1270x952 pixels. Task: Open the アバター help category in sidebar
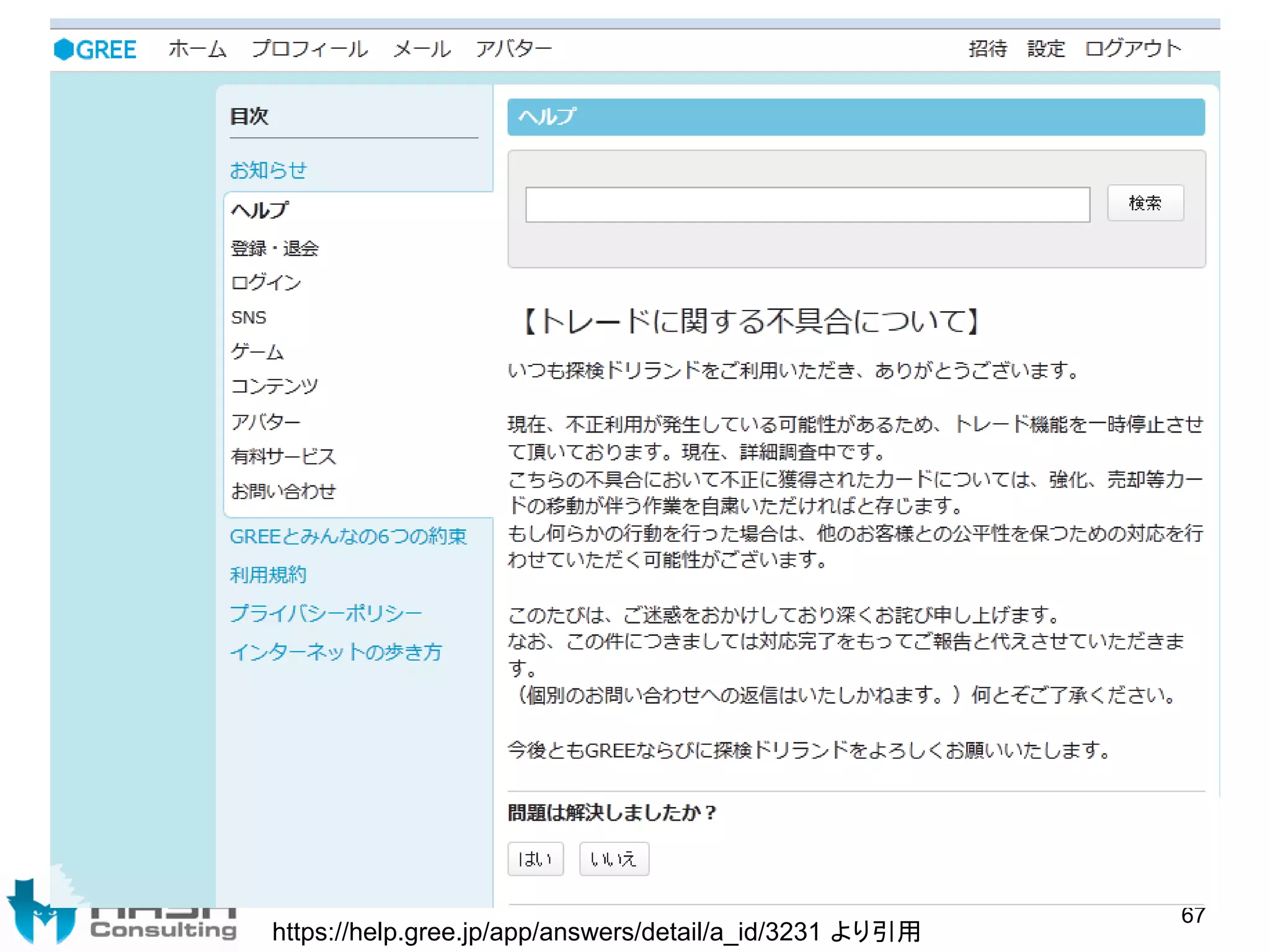(x=266, y=422)
